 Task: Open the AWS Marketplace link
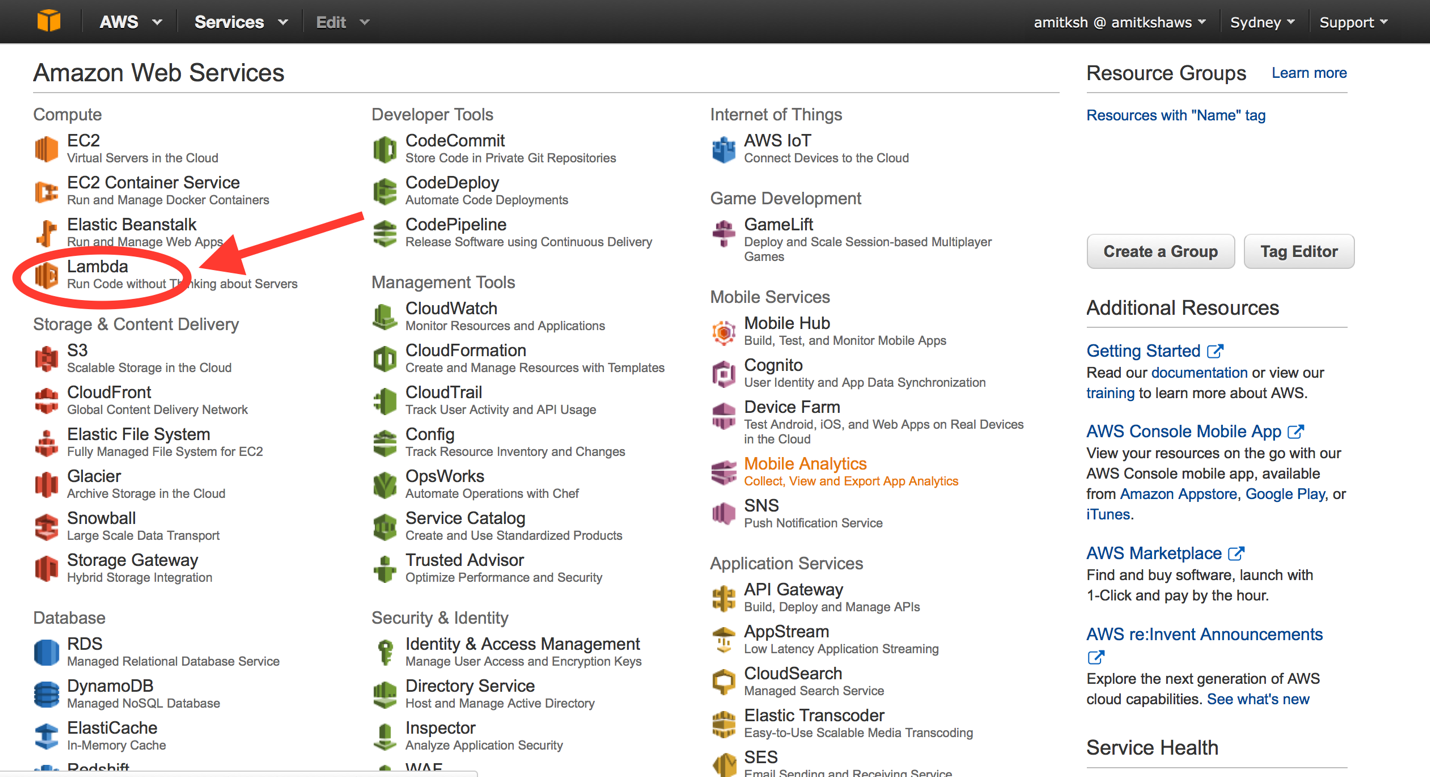1165,553
